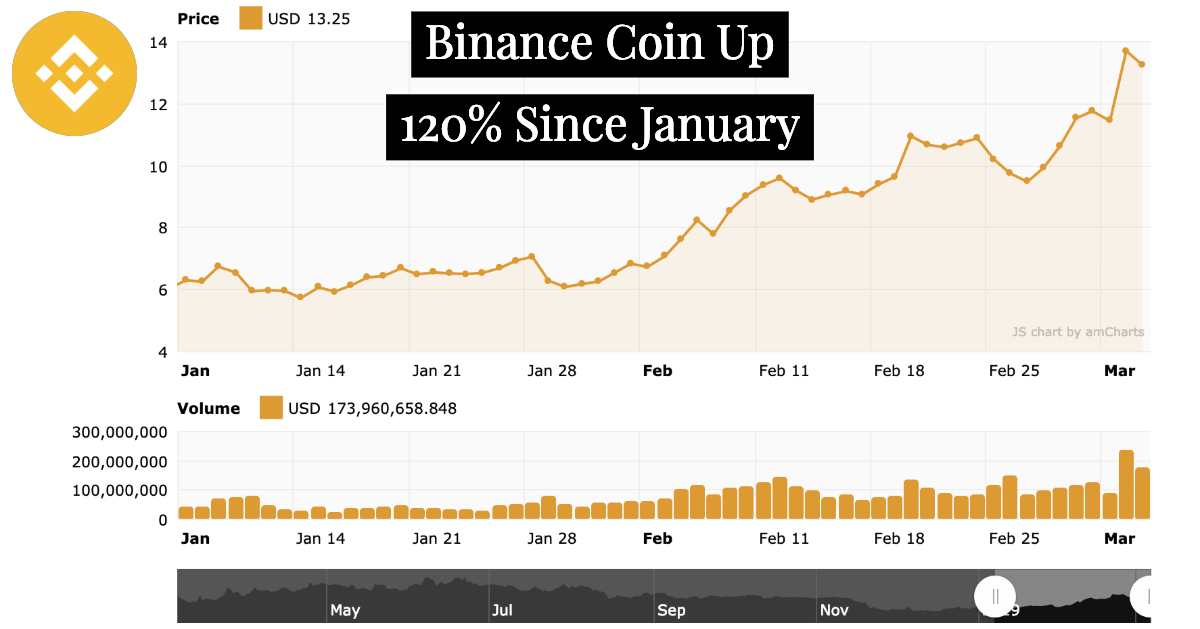Click the "120% Since January" banner
The width and height of the screenshot is (1200, 629).
tap(600, 127)
